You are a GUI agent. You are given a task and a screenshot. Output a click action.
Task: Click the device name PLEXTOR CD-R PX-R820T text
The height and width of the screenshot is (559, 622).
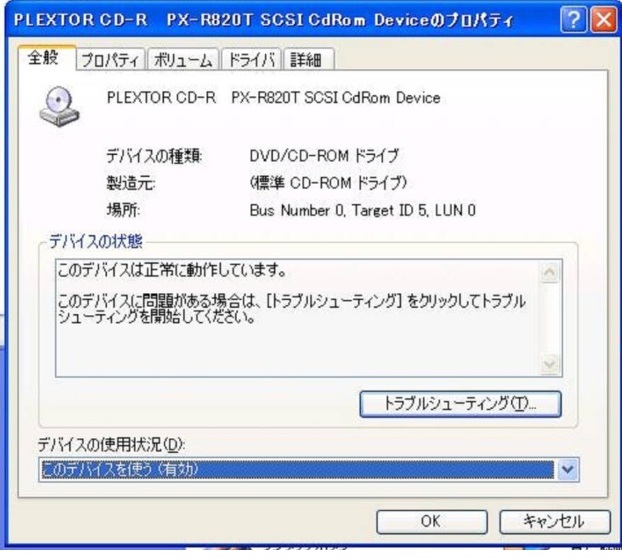(x=274, y=98)
